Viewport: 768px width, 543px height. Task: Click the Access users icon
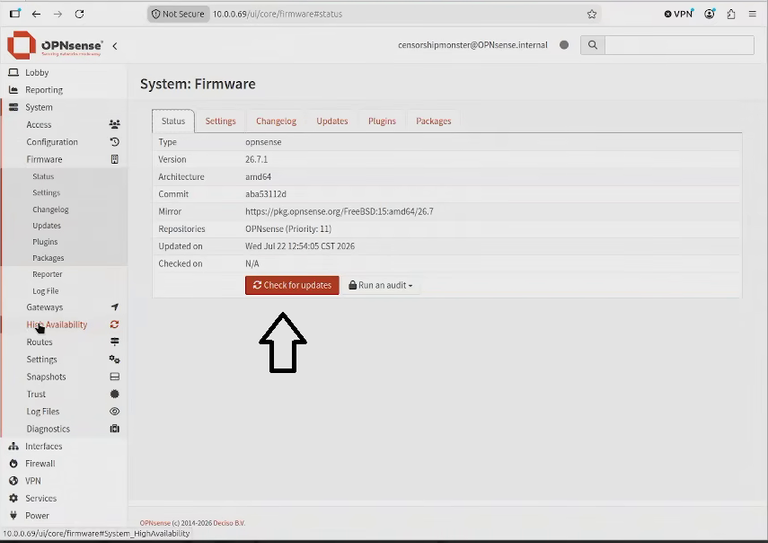coord(115,124)
